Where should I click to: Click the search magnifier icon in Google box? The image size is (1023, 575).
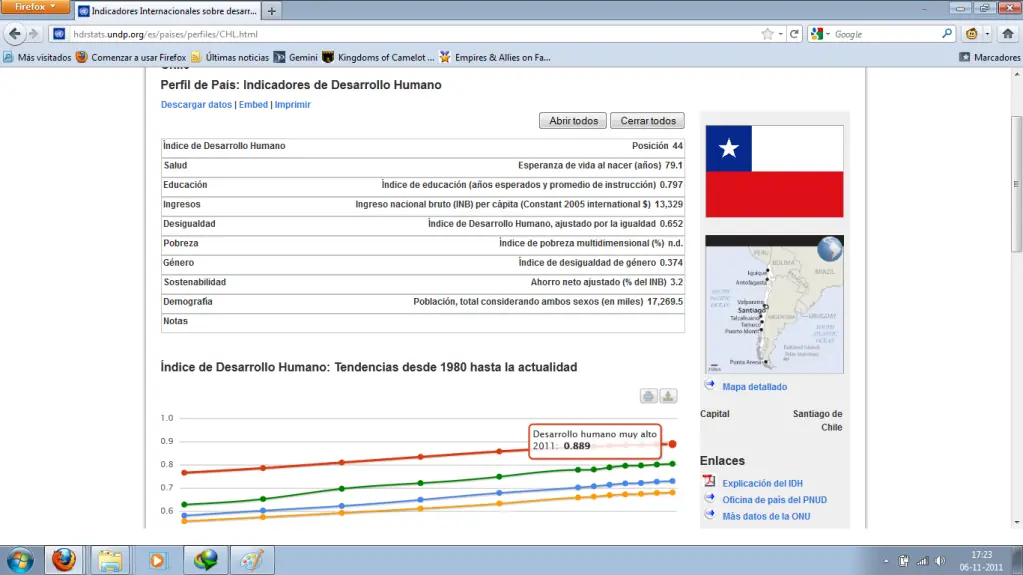click(947, 34)
